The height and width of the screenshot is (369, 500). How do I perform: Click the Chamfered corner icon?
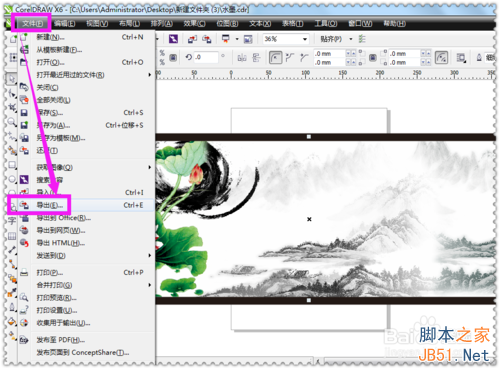[x=304, y=58]
